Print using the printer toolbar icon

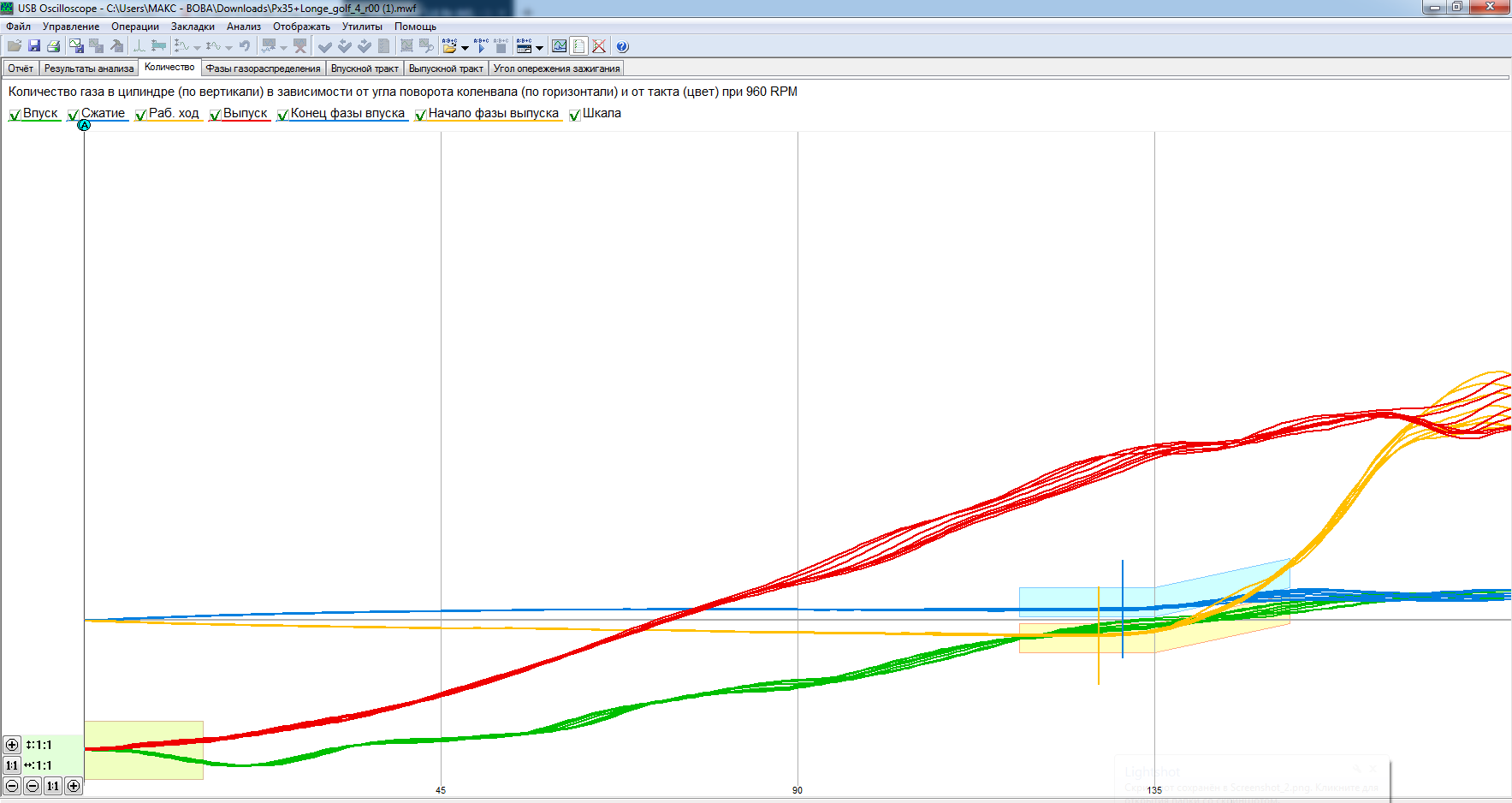(54, 46)
